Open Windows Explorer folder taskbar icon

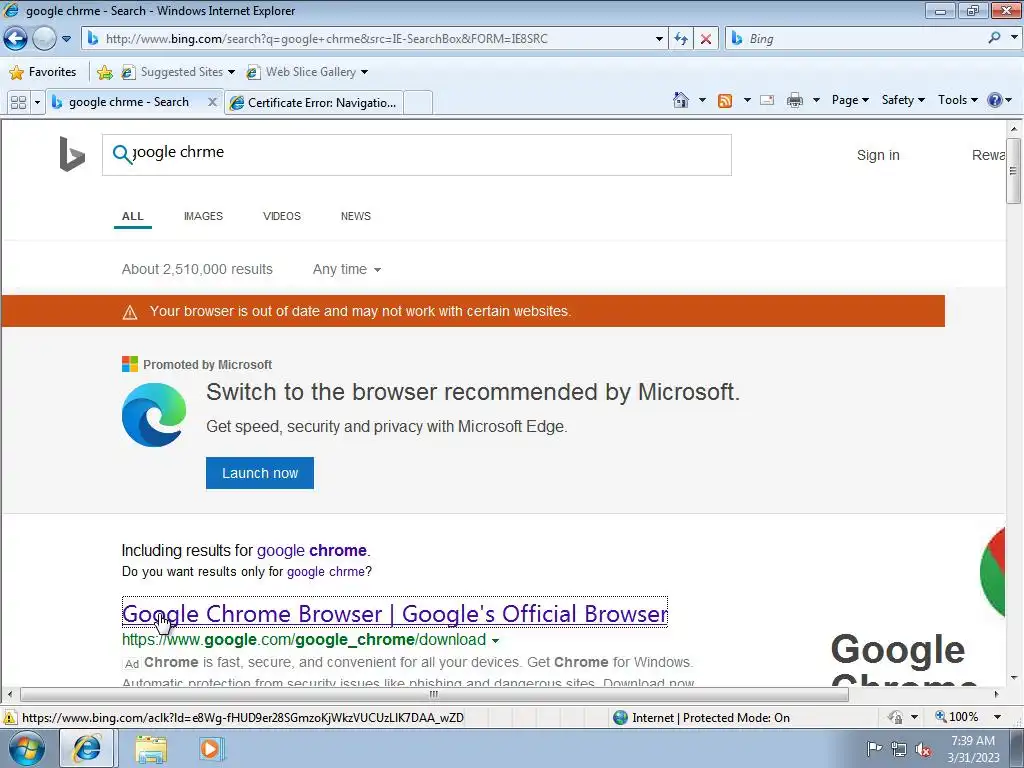tap(151, 748)
